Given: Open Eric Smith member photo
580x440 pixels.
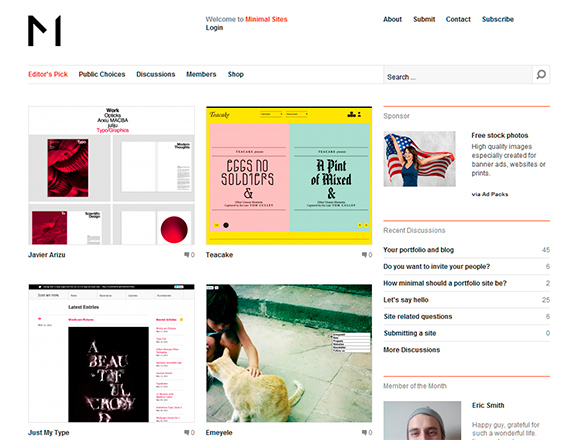Looking at the screenshot, I should coord(422,421).
